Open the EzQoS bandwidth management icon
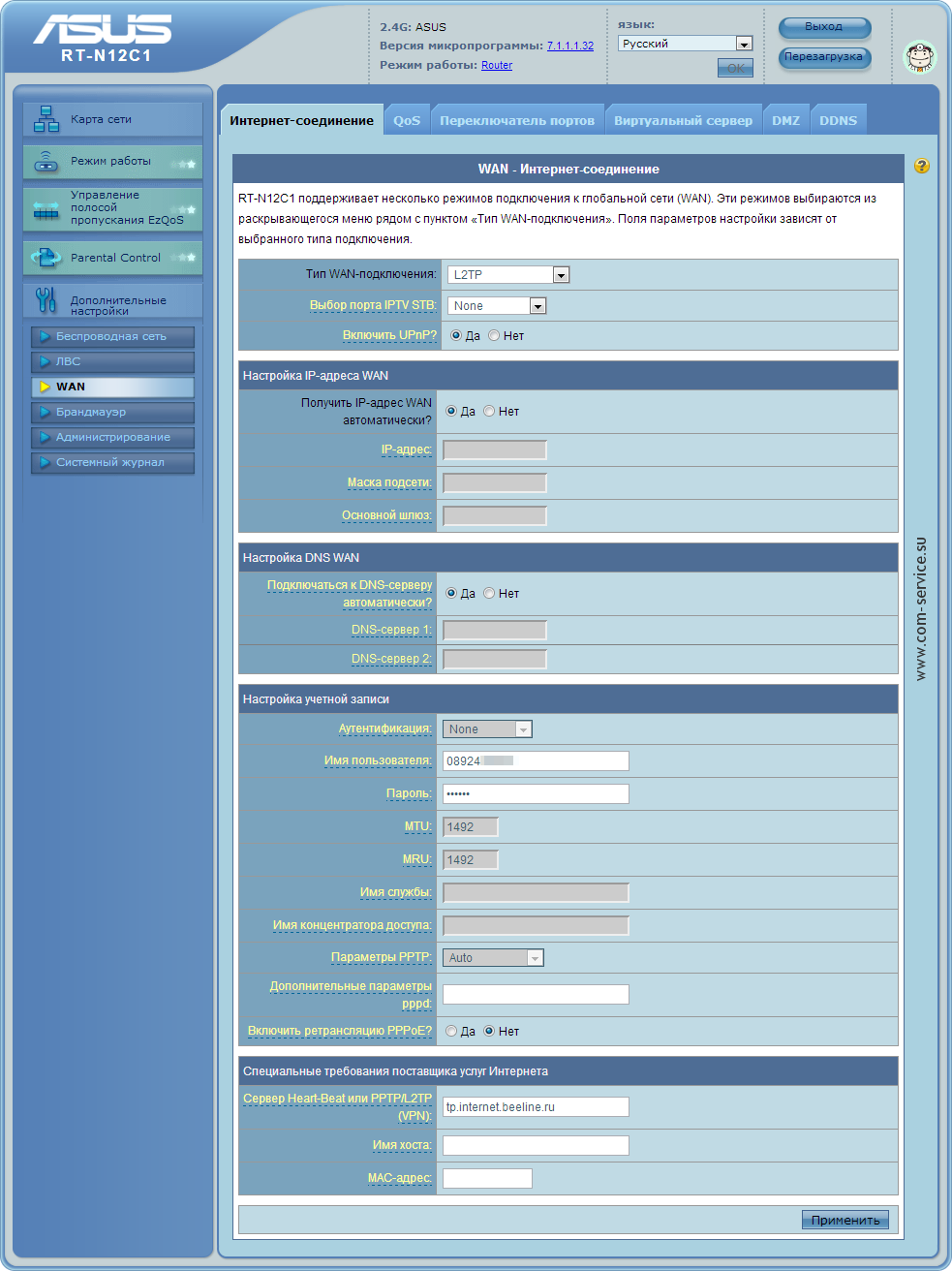The height and width of the screenshot is (1271, 952). click(x=46, y=208)
